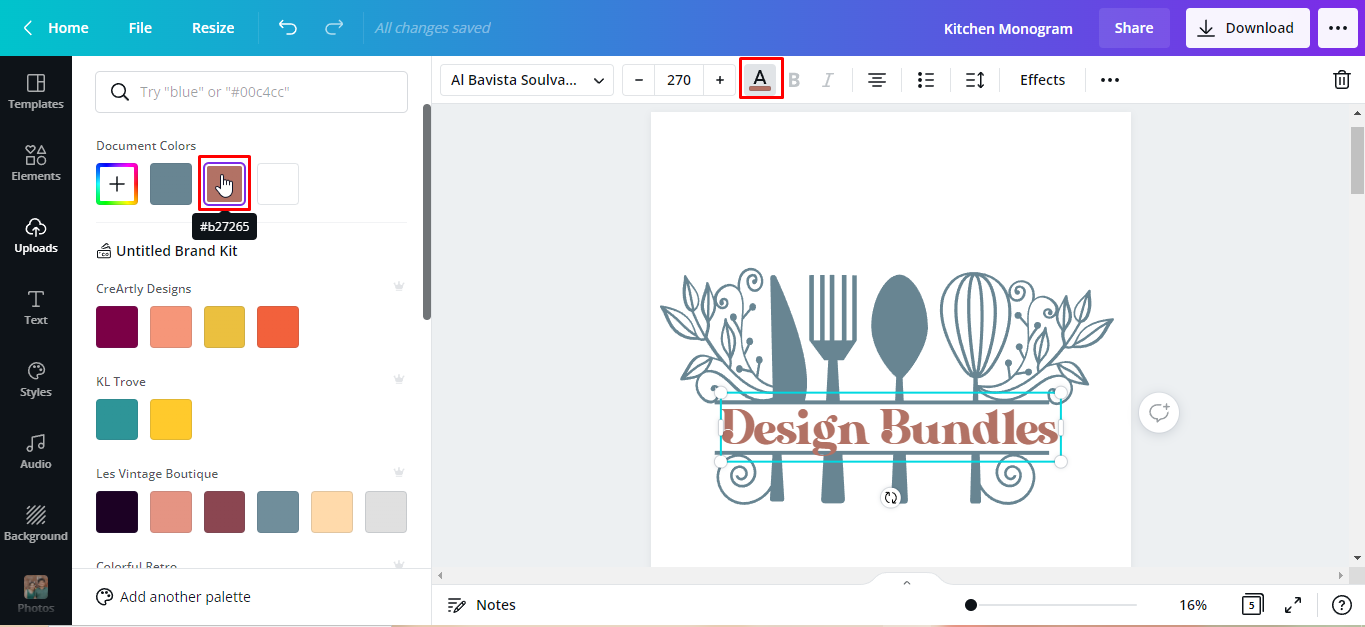
Task: Click Add another palette
Action: click(174, 597)
